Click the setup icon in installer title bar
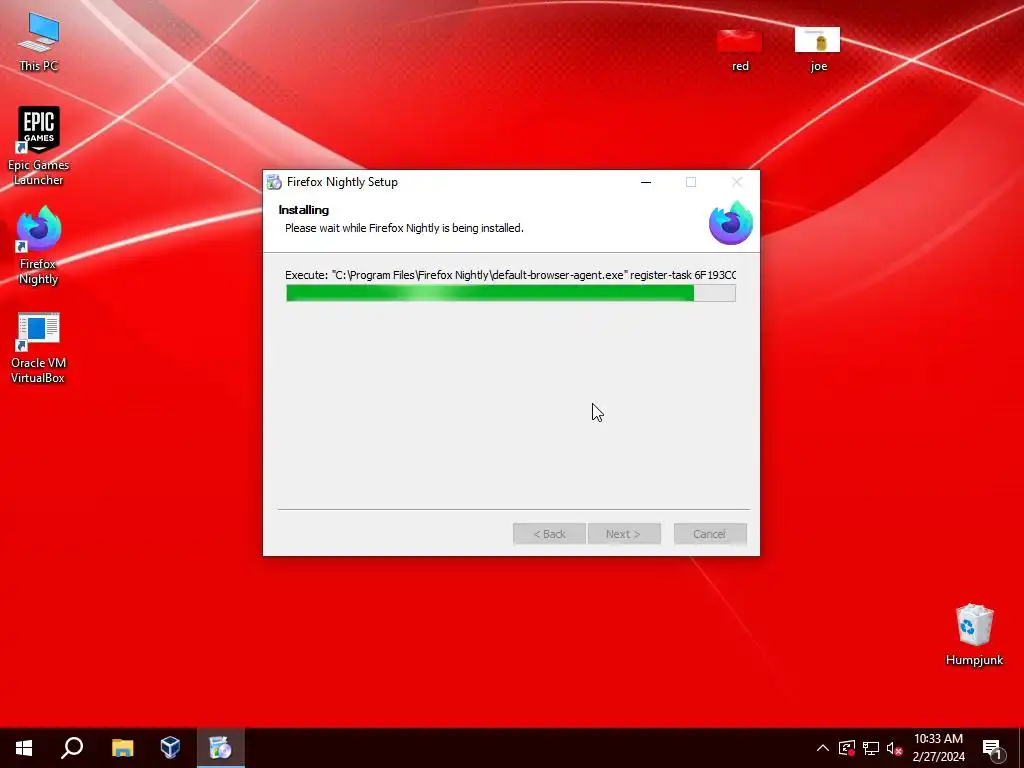The height and width of the screenshot is (768, 1024). 274,182
